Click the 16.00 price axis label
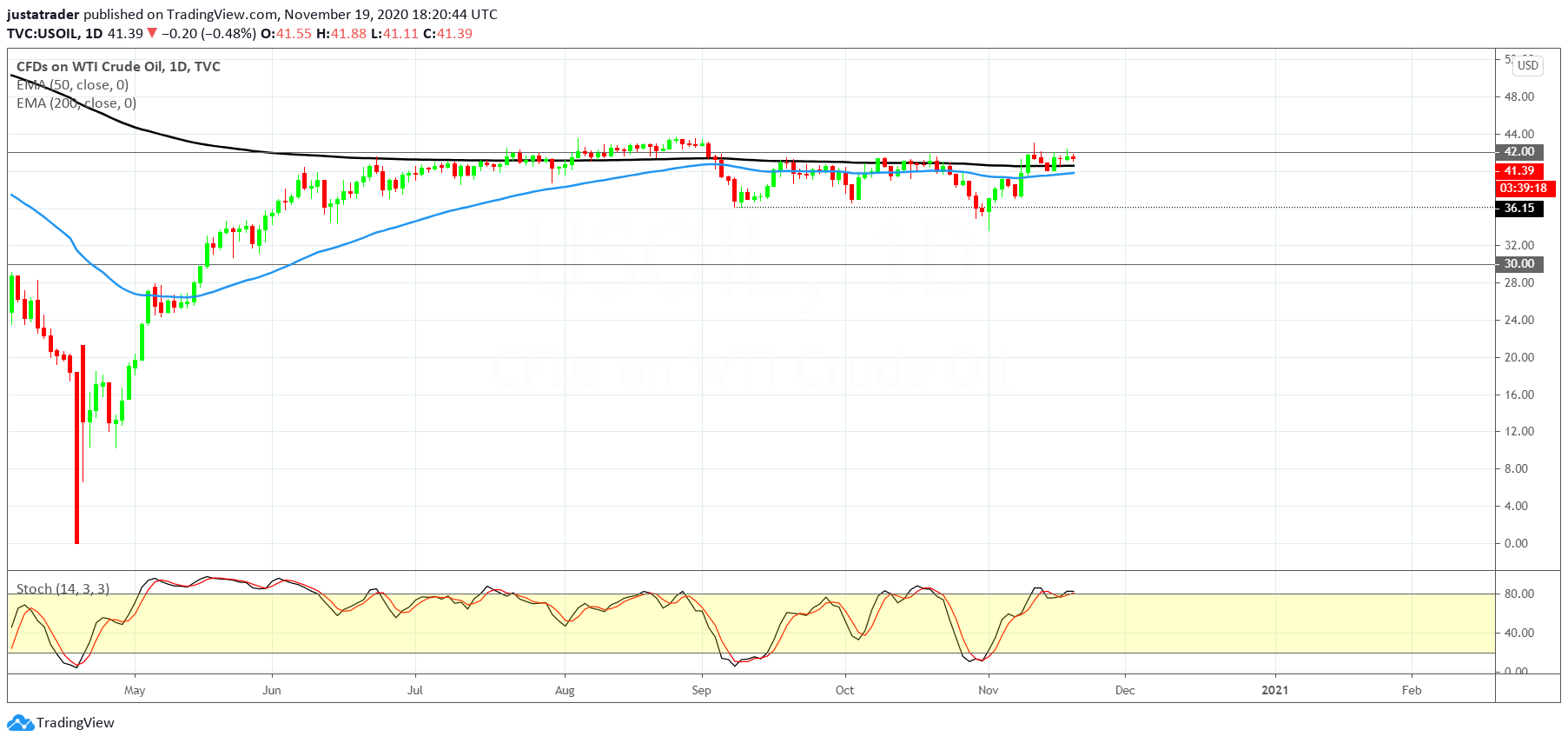1568x743 pixels. pos(1519,395)
